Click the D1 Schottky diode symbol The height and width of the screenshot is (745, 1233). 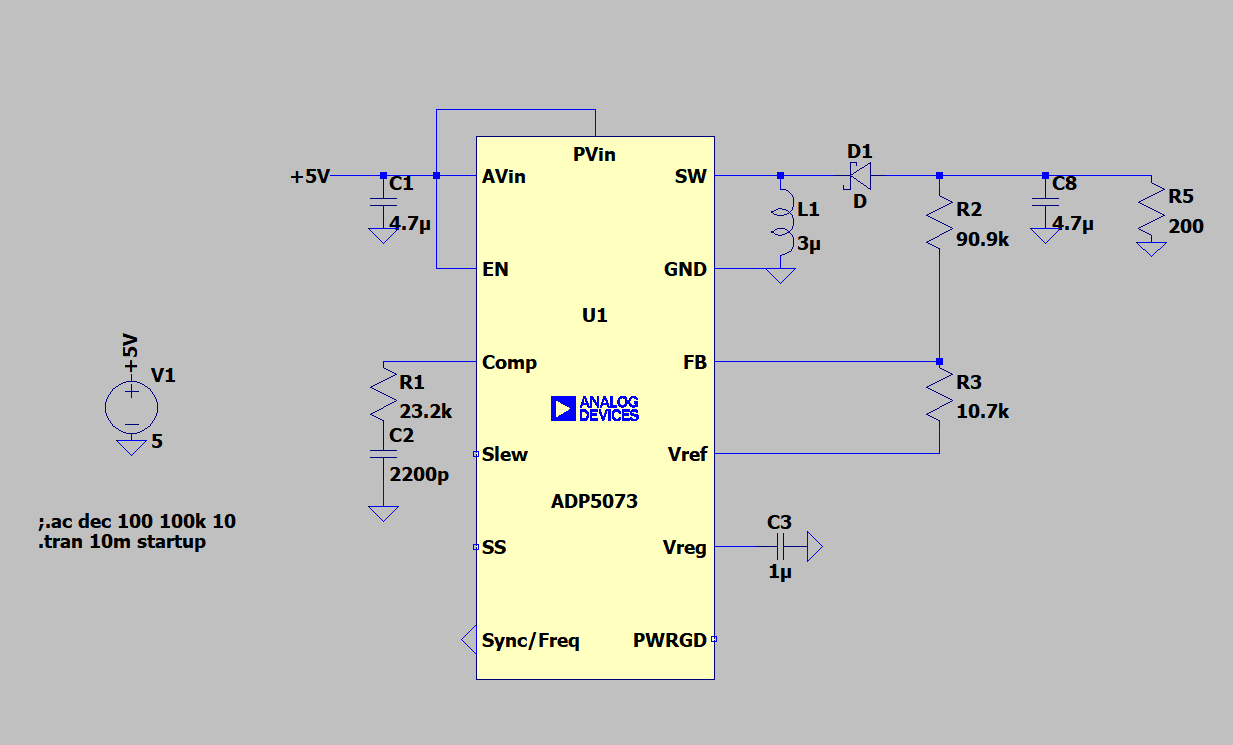(x=859, y=176)
